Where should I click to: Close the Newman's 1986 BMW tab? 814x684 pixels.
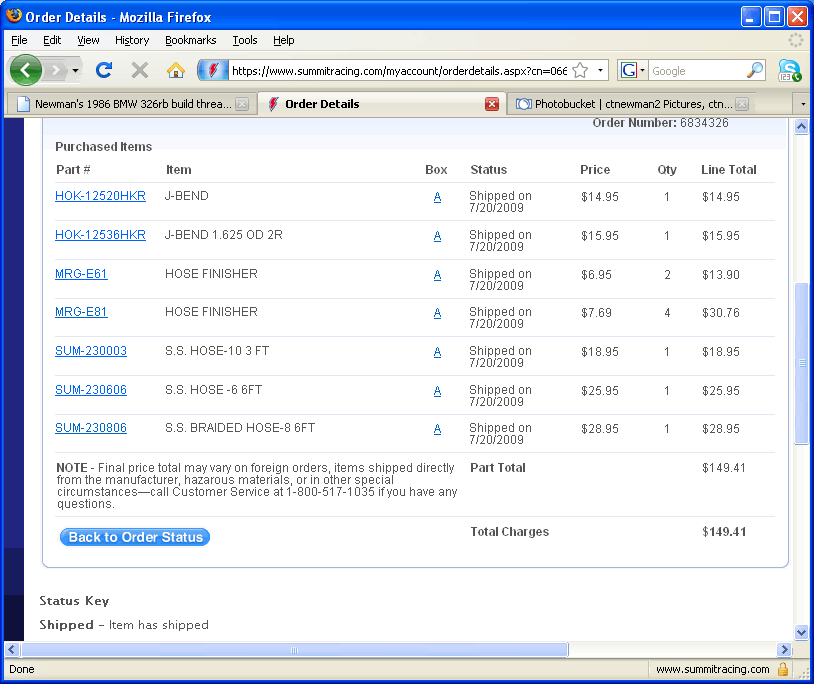242,104
